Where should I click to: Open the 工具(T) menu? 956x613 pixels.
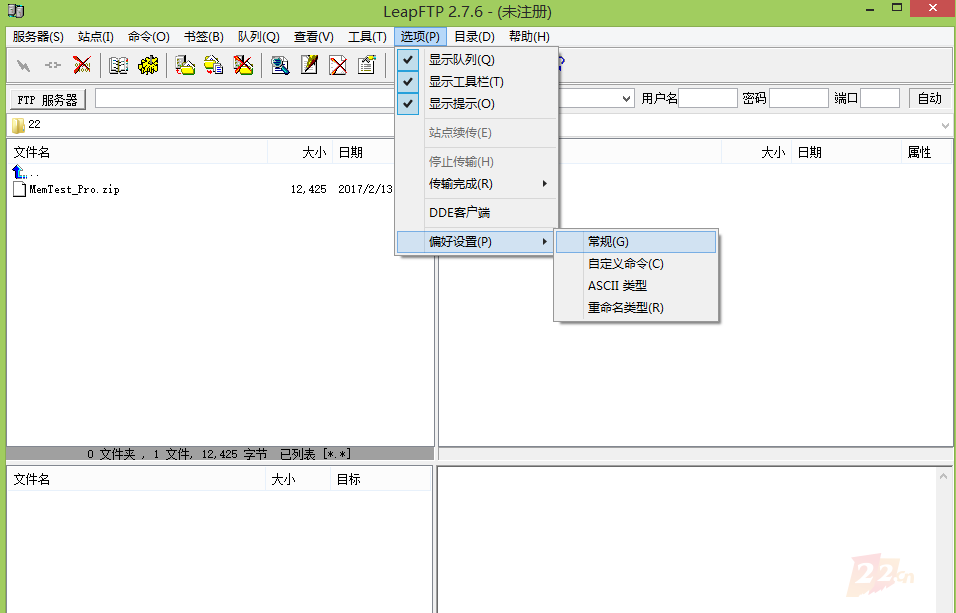click(367, 37)
